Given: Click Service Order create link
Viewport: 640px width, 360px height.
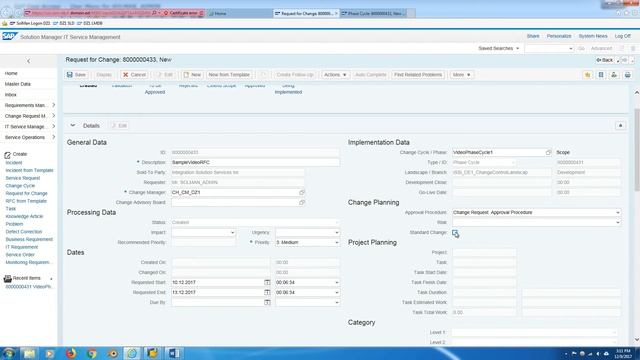Looking at the screenshot, I should (20, 255).
